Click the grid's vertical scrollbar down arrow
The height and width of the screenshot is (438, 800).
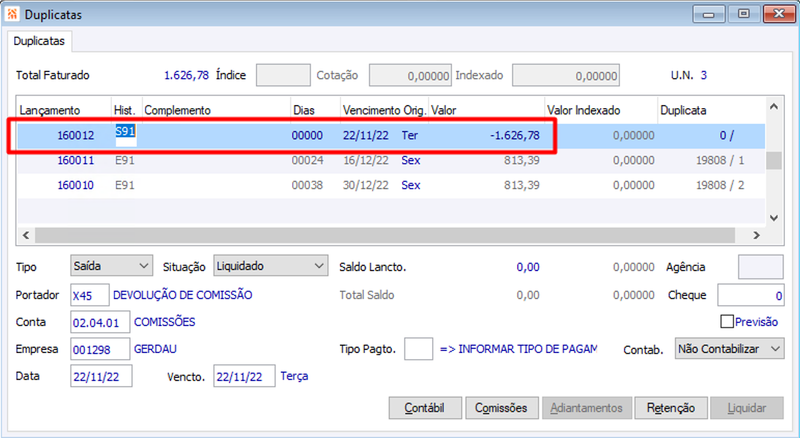click(x=774, y=218)
